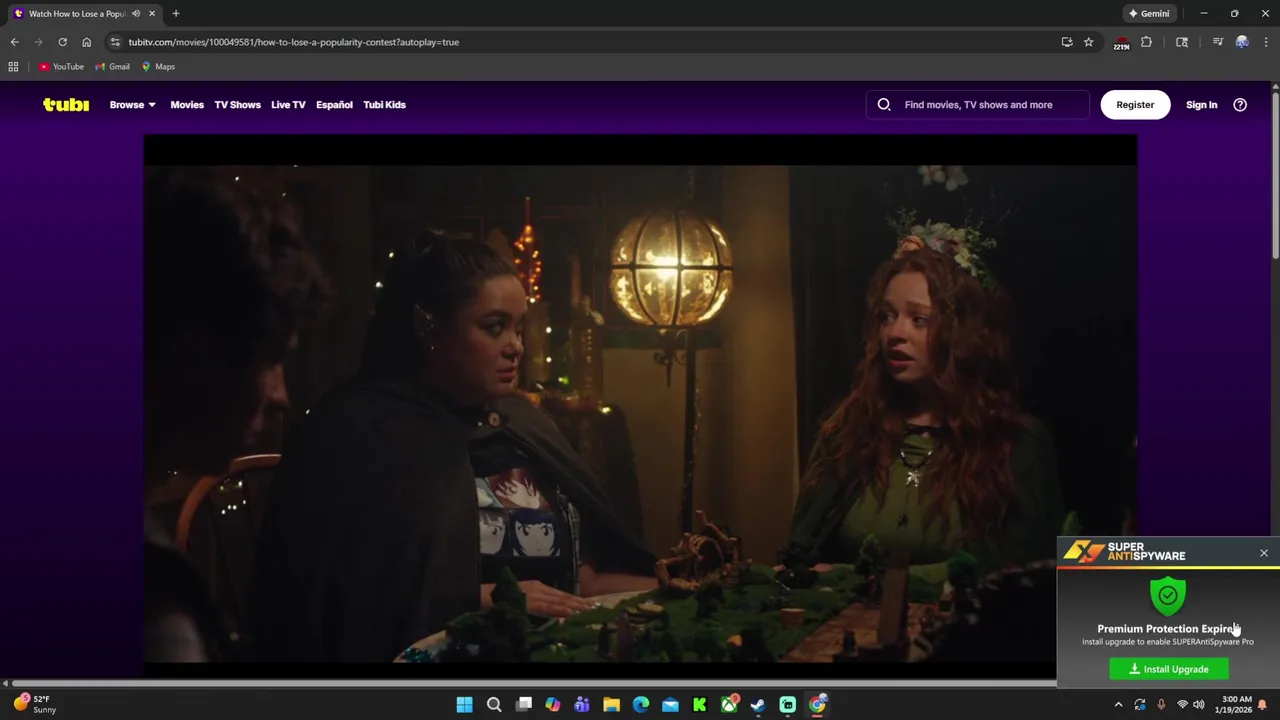Show hidden system tray icons

point(1119,705)
